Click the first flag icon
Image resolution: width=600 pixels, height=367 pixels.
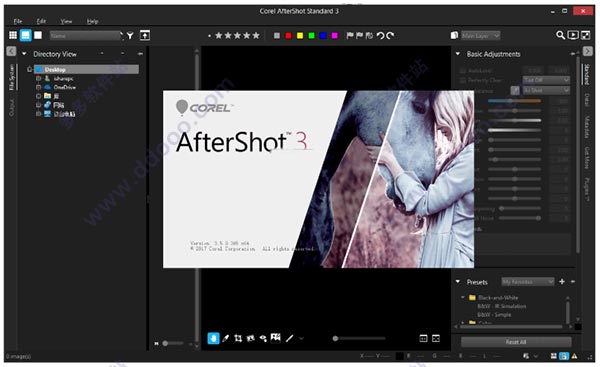pyautogui.click(x=349, y=36)
